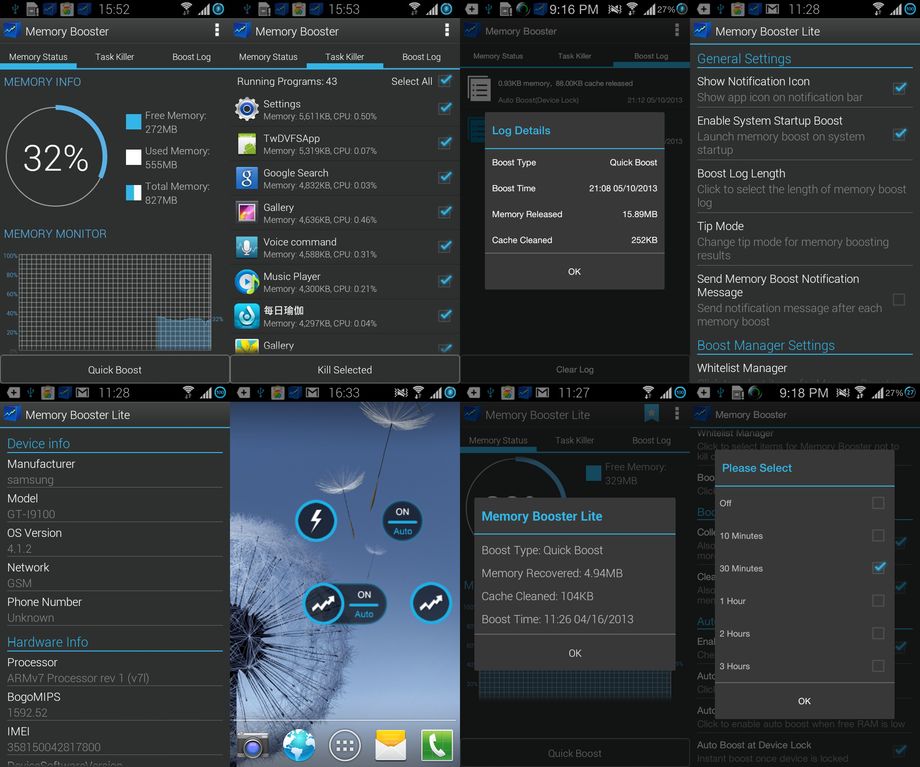The height and width of the screenshot is (767, 920).
Task: Uncheck the Voice command row checkbox
Action: pos(445,246)
